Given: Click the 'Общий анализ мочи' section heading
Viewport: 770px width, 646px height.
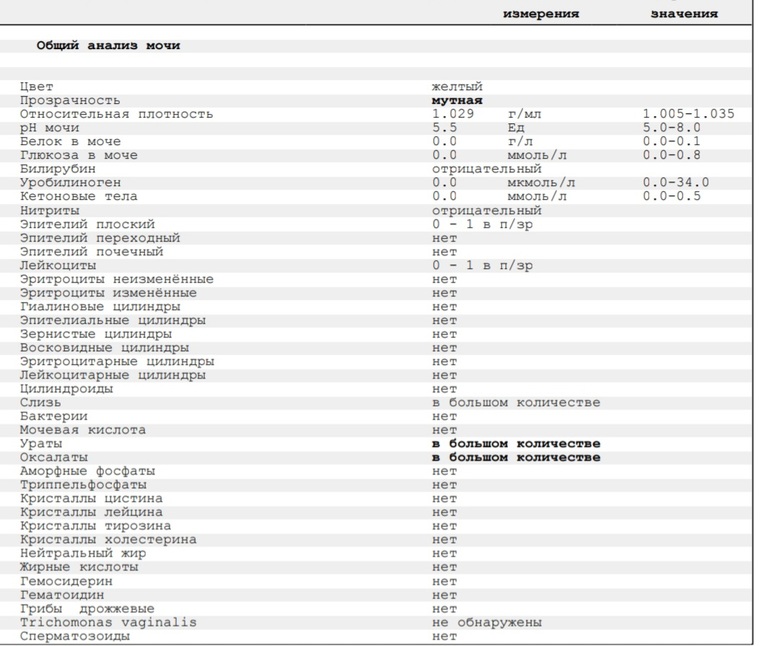Looking at the screenshot, I should click(x=108, y=45).
